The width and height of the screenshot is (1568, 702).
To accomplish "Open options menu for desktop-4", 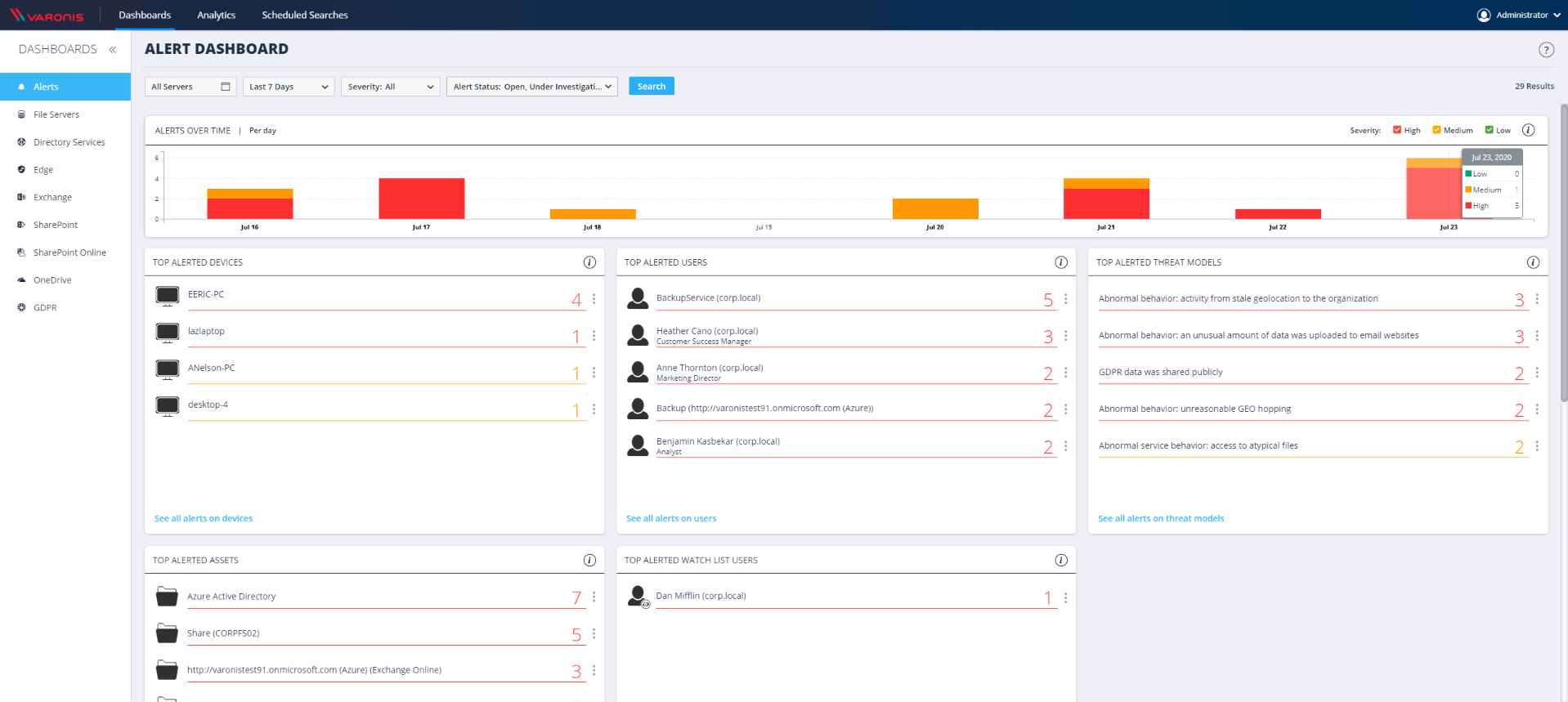I will (x=594, y=409).
